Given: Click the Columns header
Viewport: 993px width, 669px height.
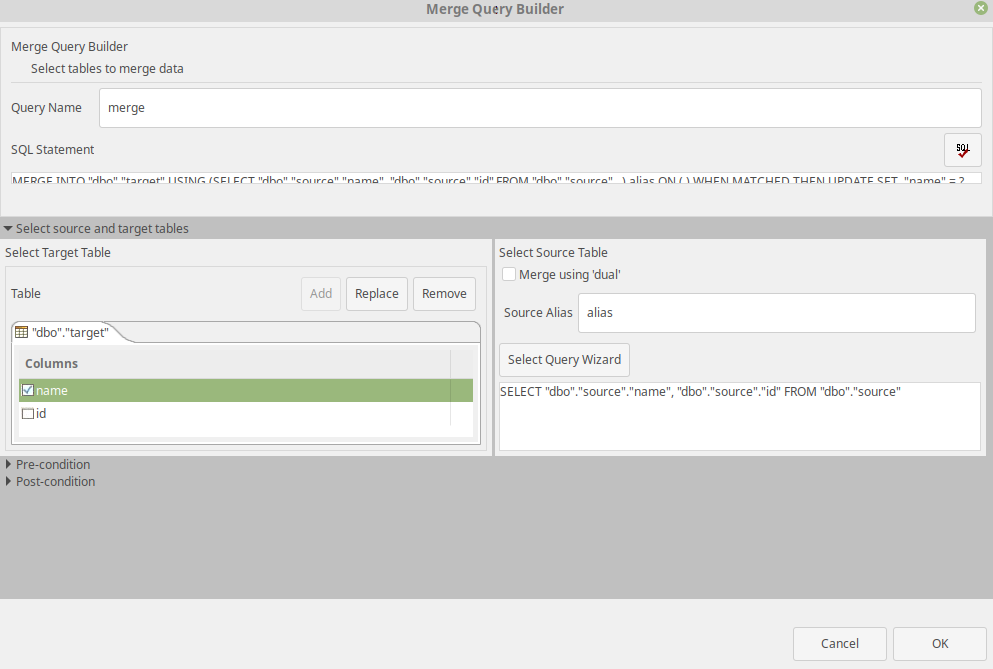Looking at the screenshot, I should click(52, 363).
